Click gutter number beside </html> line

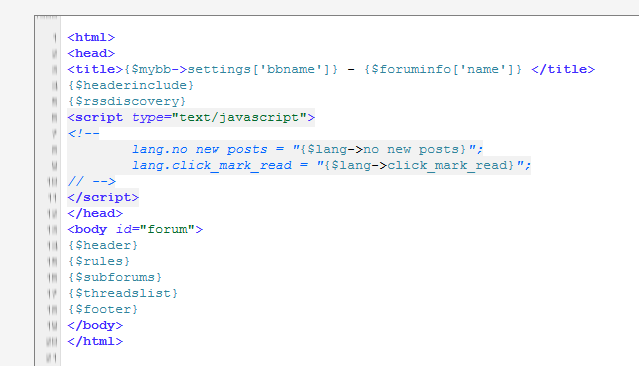pos(52,342)
